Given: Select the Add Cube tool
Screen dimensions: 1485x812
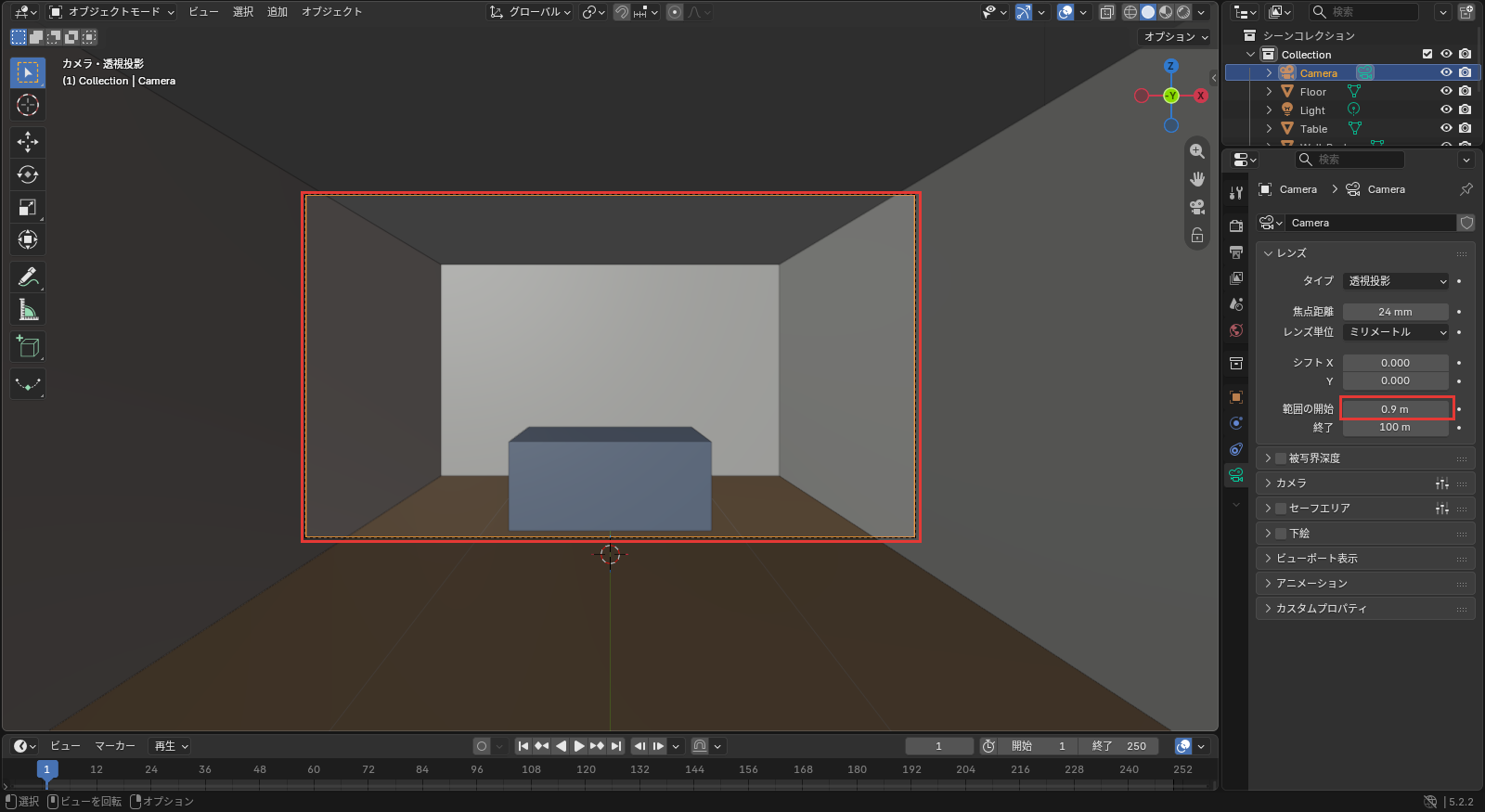Looking at the screenshot, I should point(28,347).
